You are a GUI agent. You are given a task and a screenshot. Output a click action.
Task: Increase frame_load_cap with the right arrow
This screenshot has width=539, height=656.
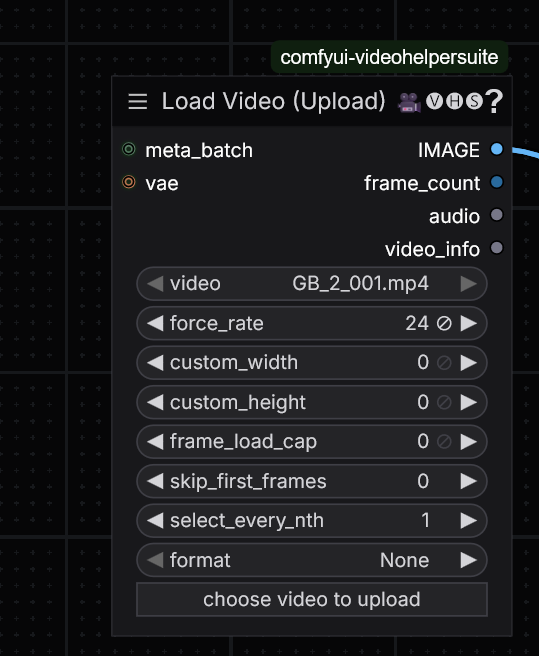pyautogui.click(x=469, y=442)
